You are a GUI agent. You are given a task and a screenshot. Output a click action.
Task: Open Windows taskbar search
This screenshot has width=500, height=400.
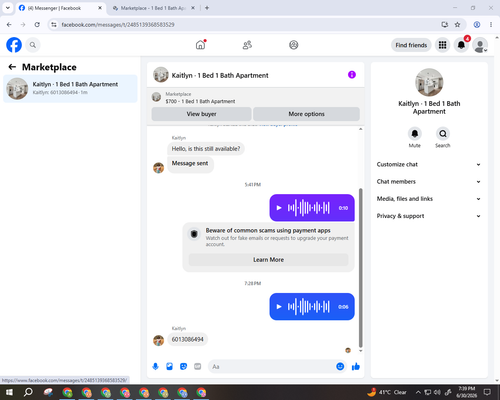[28, 392]
